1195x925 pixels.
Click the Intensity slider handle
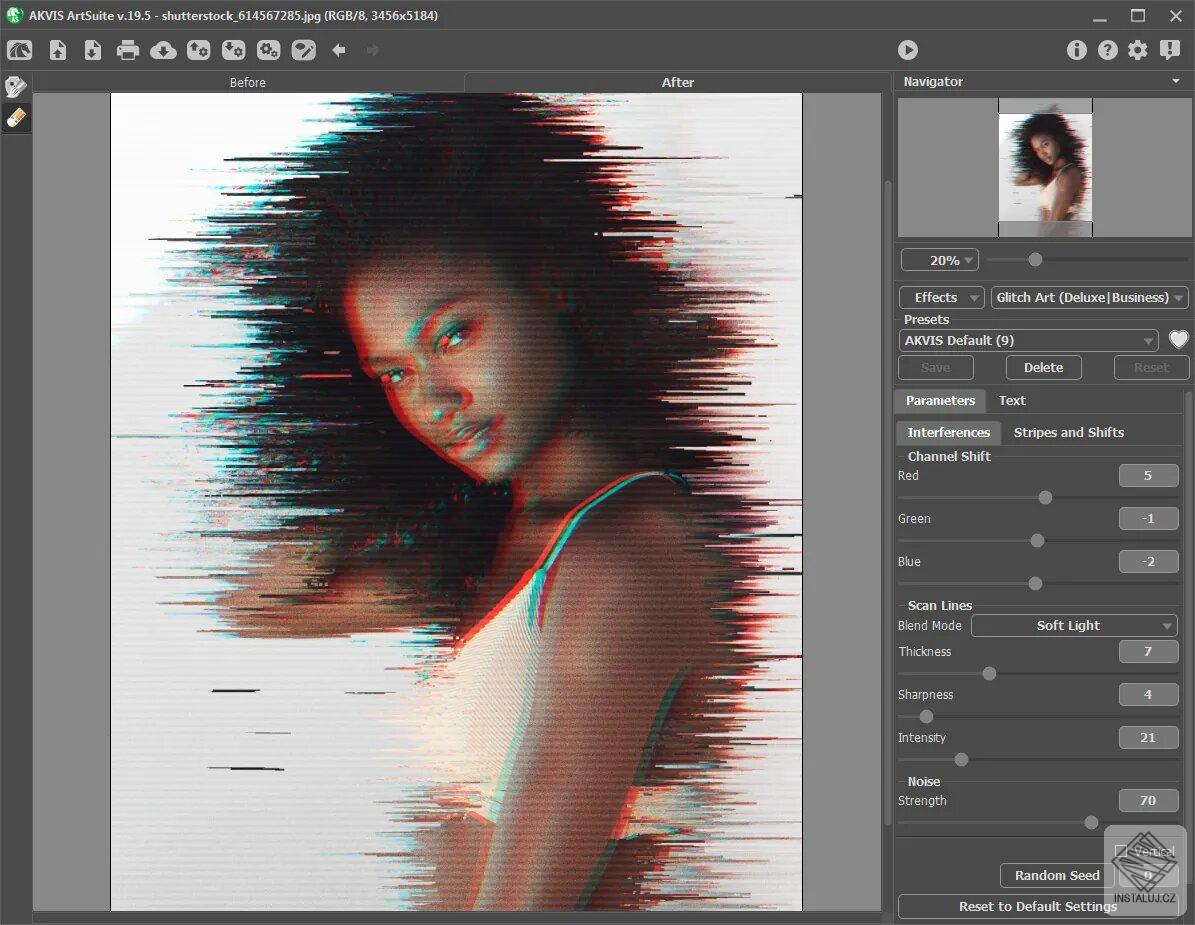click(x=962, y=760)
